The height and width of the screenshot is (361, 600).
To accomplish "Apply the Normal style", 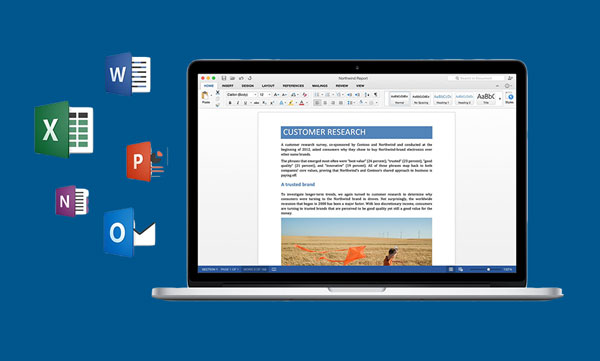I will 399,98.
